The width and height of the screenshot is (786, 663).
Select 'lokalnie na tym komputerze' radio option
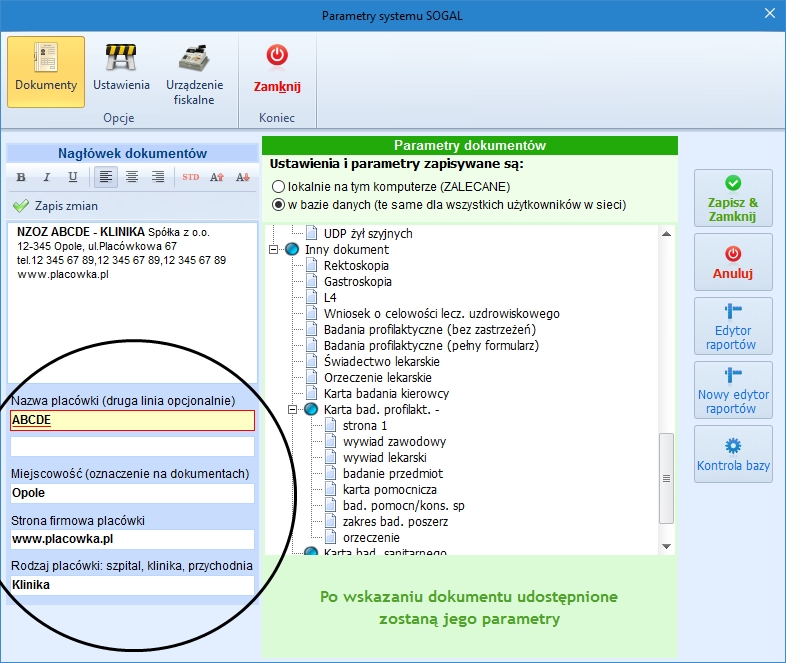coord(278,187)
